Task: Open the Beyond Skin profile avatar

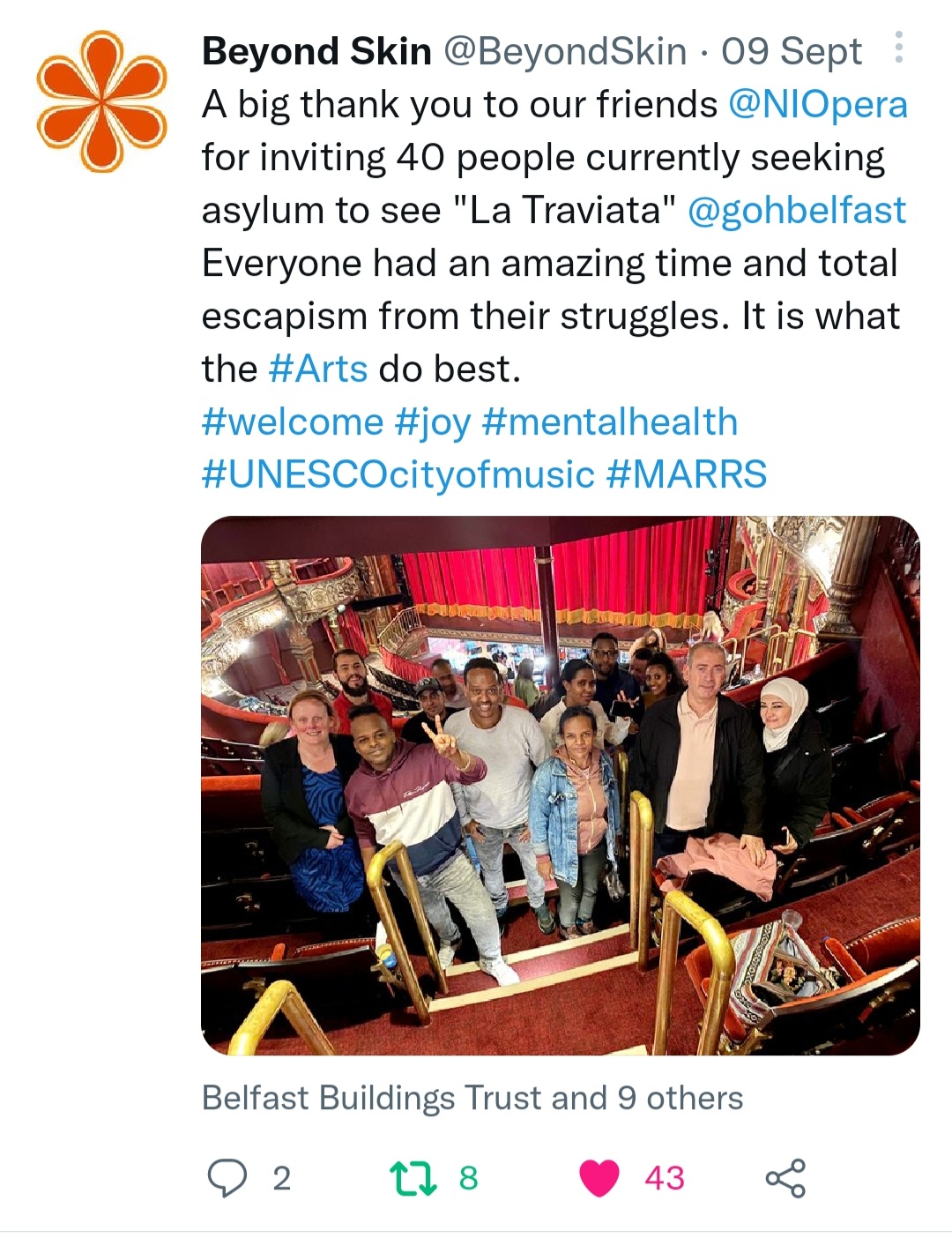Action: tap(102, 101)
